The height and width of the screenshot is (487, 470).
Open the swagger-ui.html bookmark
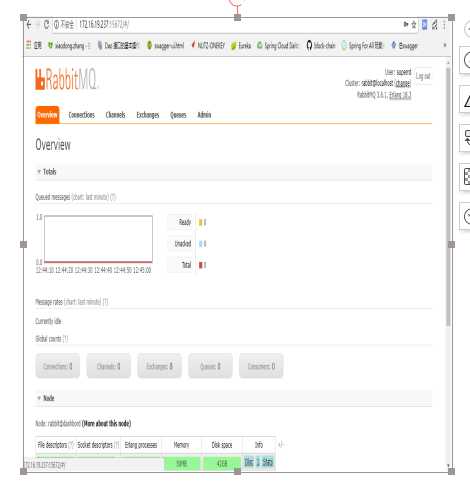click(x=166, y=45)
